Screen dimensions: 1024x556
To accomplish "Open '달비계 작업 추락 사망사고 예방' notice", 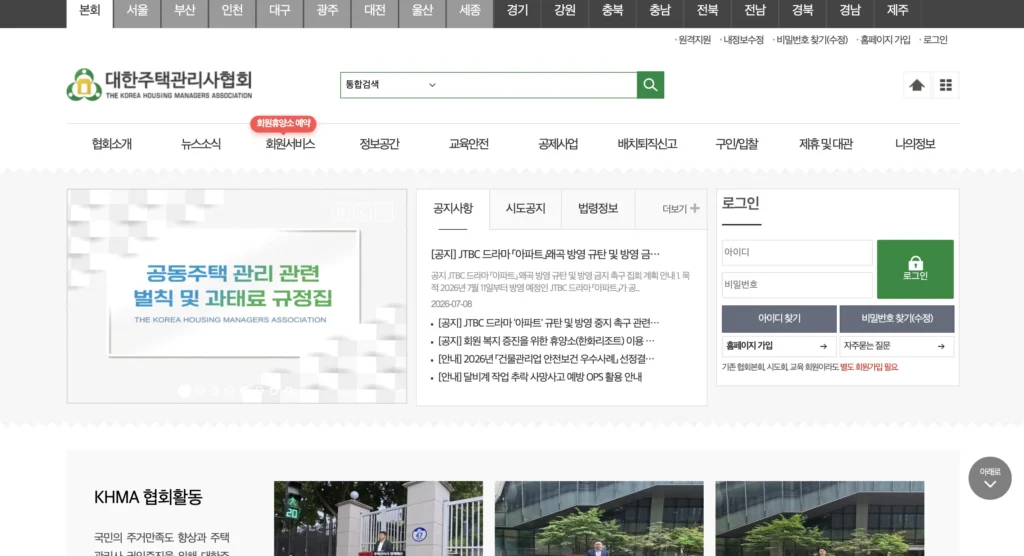I will (539, 377).
